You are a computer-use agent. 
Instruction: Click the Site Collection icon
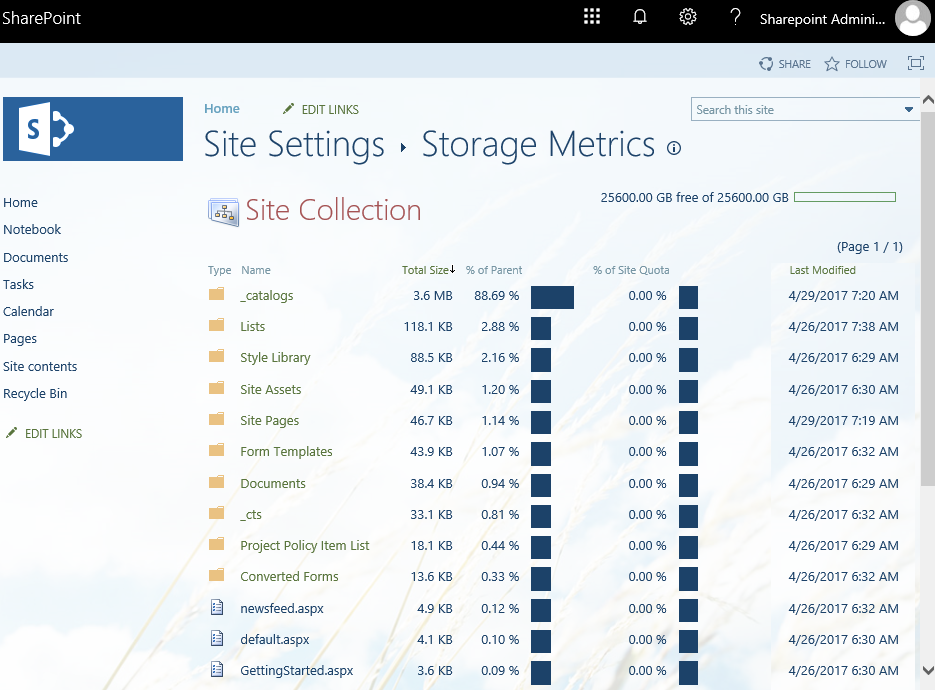tap(224, 211)
